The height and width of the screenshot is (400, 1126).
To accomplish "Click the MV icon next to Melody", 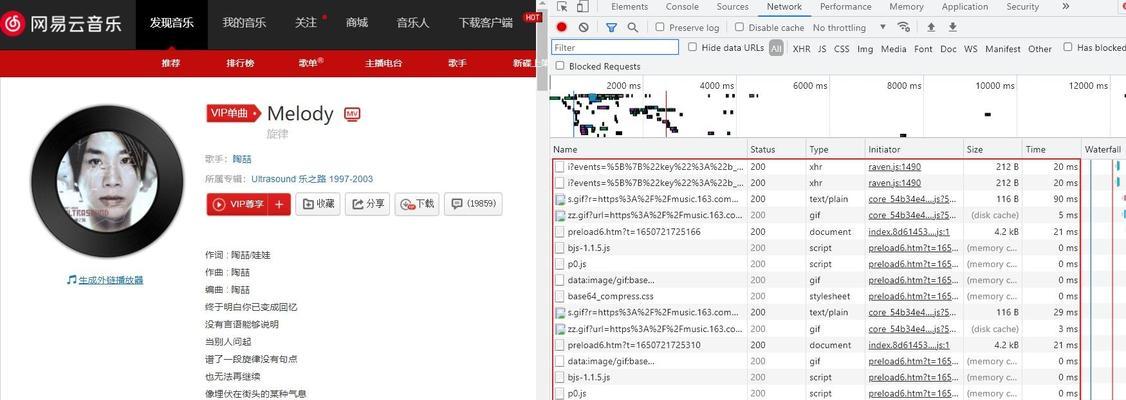I will click(x=351, y=113).
